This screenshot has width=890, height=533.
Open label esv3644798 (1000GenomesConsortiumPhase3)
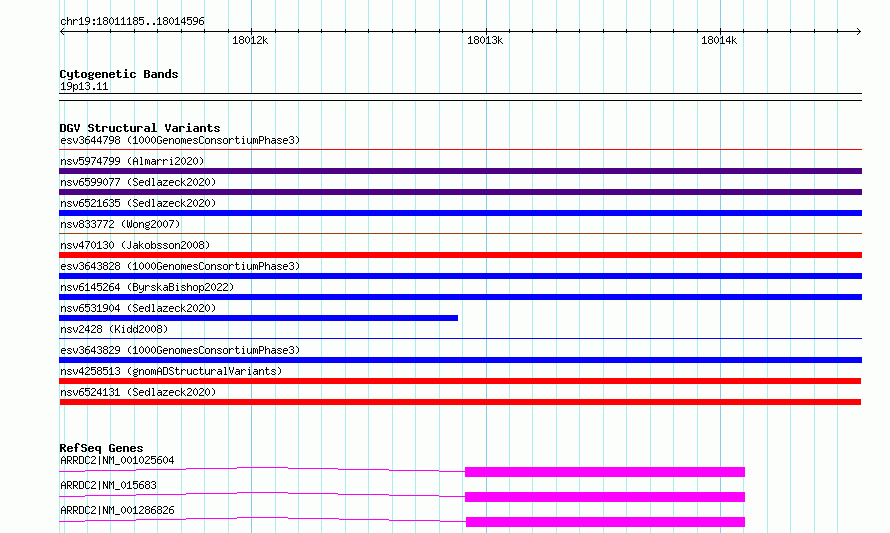pyautogui.click(x=180, y=140)
